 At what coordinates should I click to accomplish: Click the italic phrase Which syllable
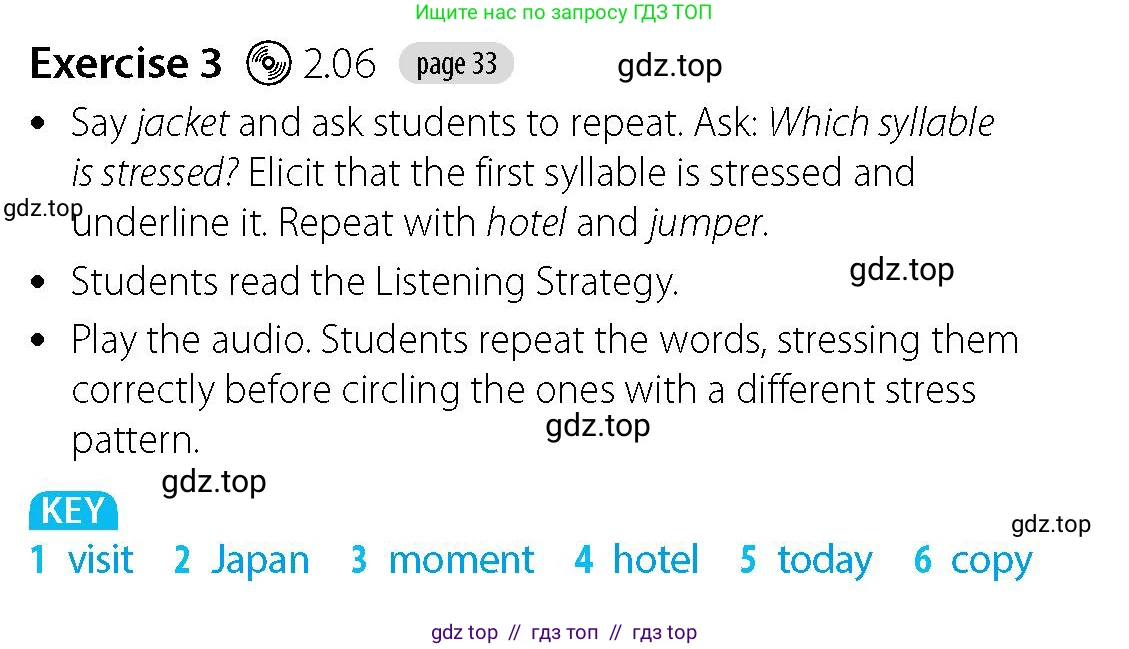pyautogui.click(x=881, y=123)
